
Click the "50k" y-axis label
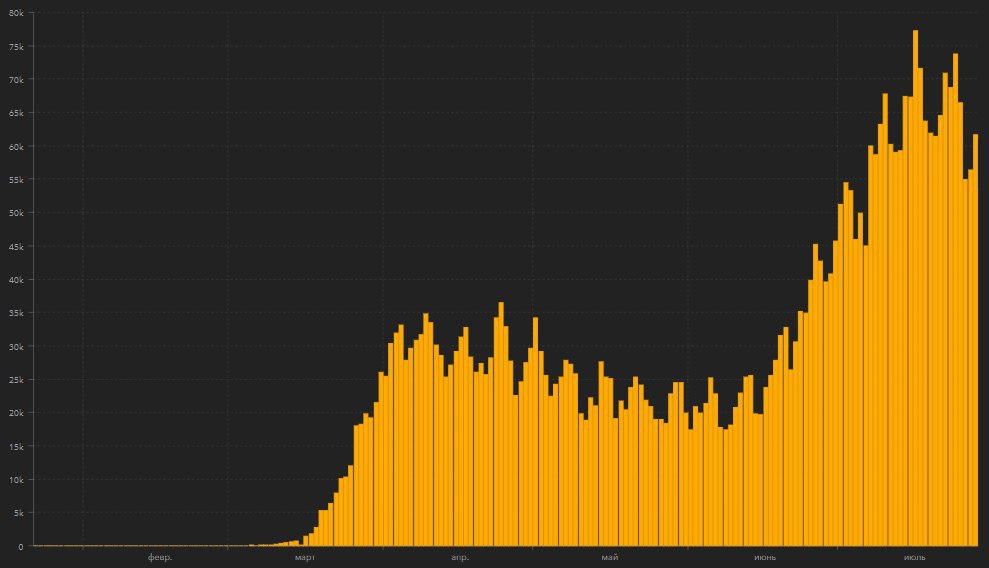click(16, 213)
